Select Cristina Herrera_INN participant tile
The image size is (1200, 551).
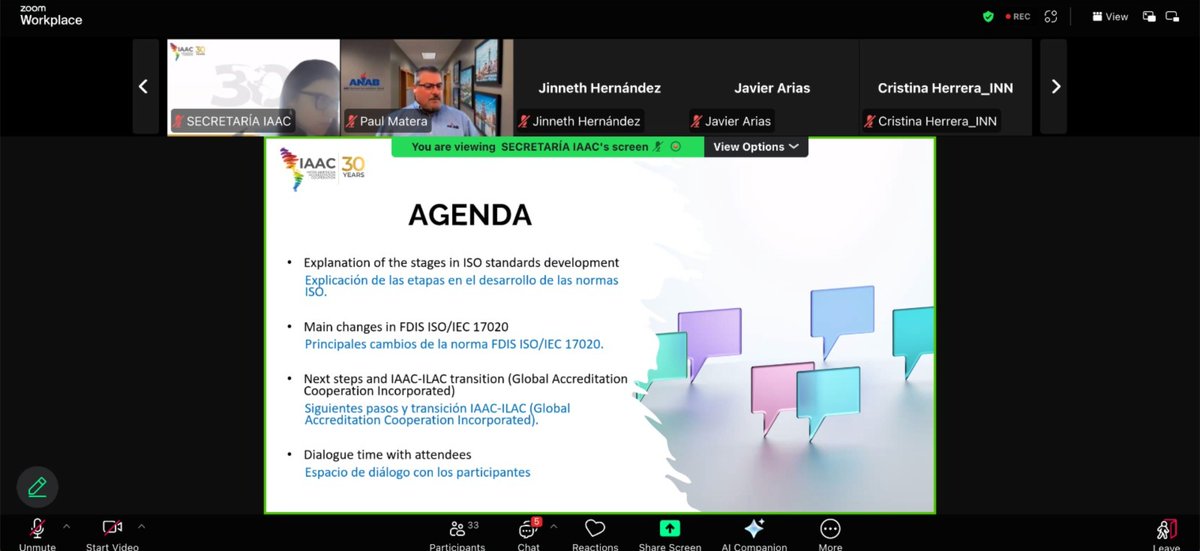[945, 87]
